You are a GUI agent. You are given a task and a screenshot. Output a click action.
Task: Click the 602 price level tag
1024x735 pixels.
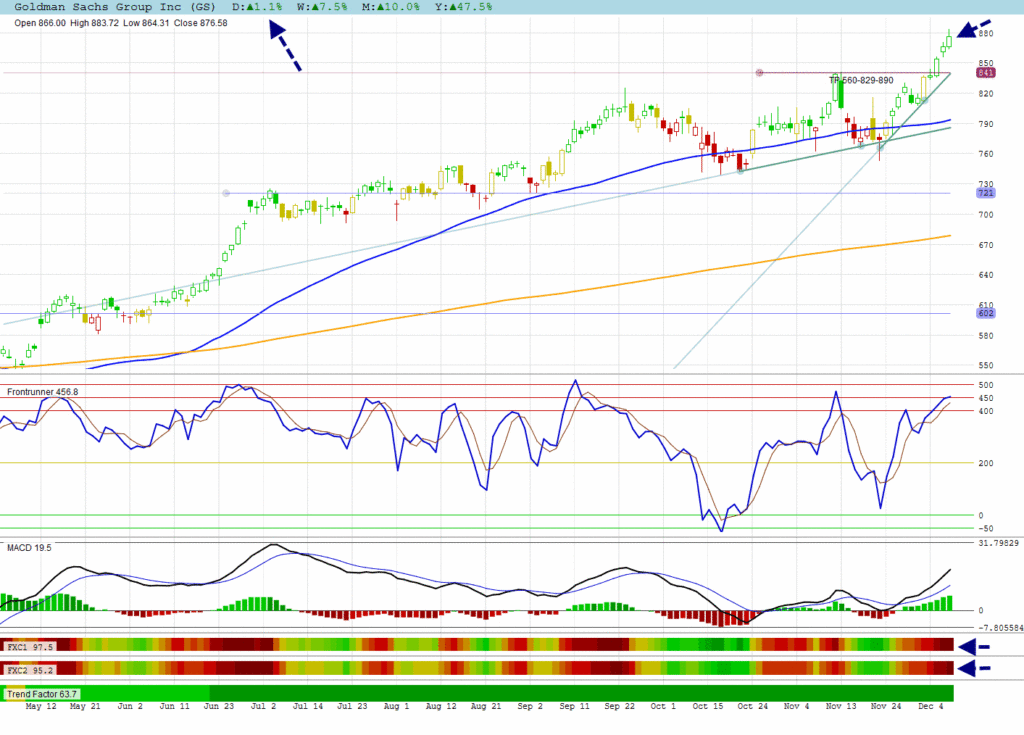coord(985,313)
